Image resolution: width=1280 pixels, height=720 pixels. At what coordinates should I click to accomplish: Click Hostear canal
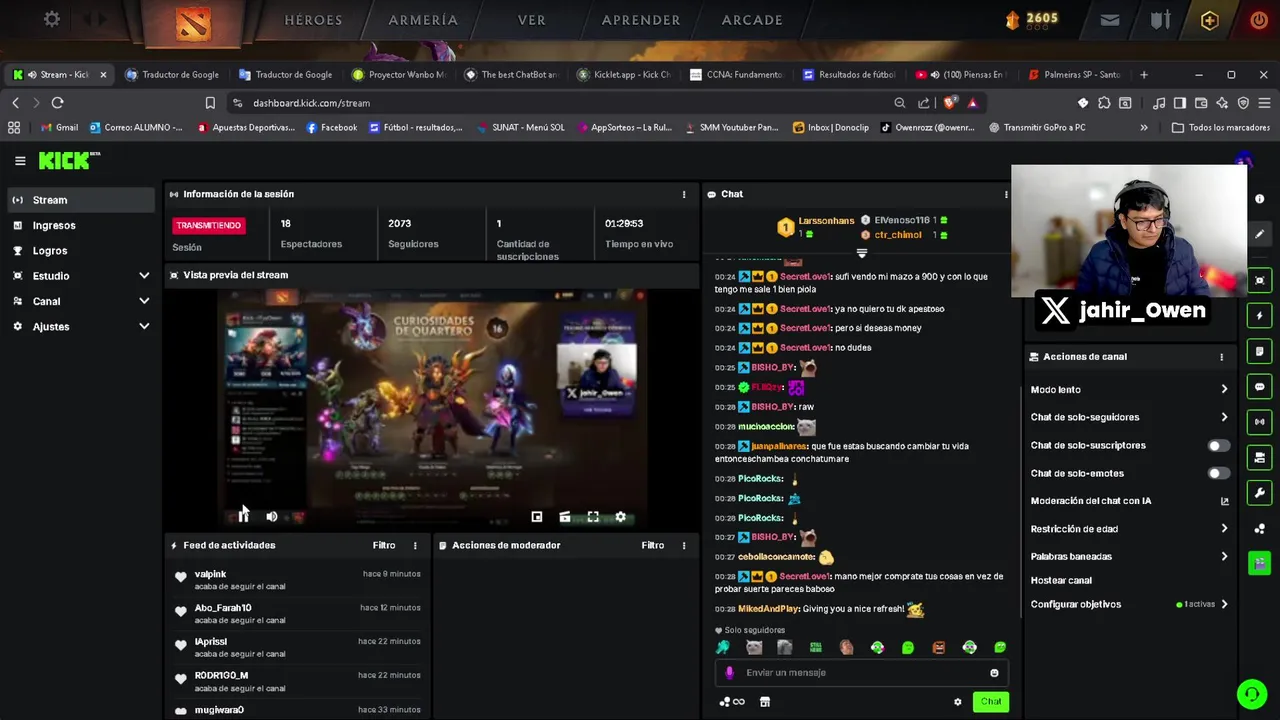tap(1061, 580)
